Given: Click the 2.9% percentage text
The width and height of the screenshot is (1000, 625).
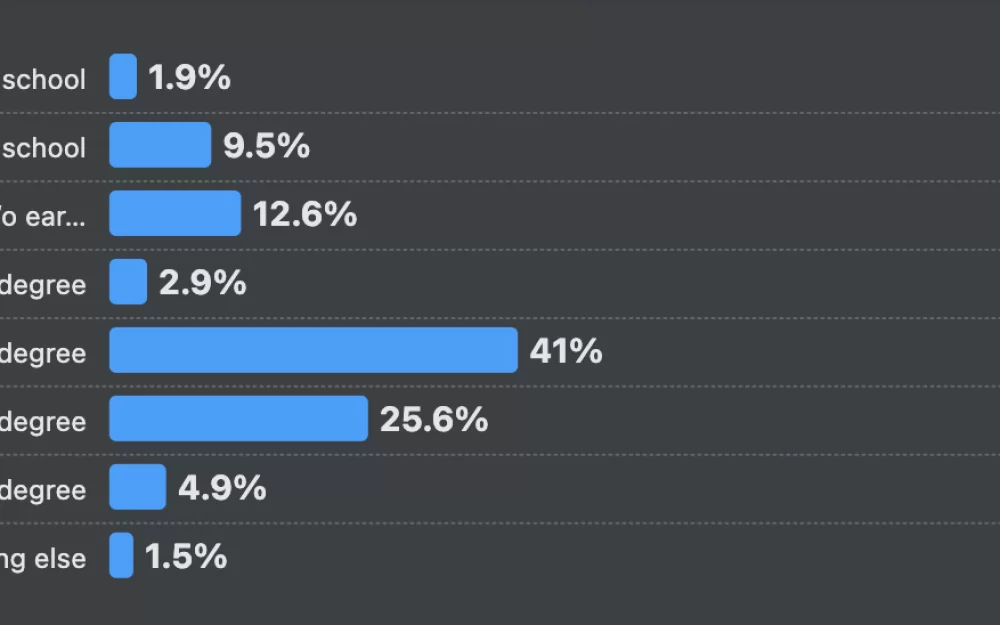Looking at the screenshot, I should pos(202,283).
